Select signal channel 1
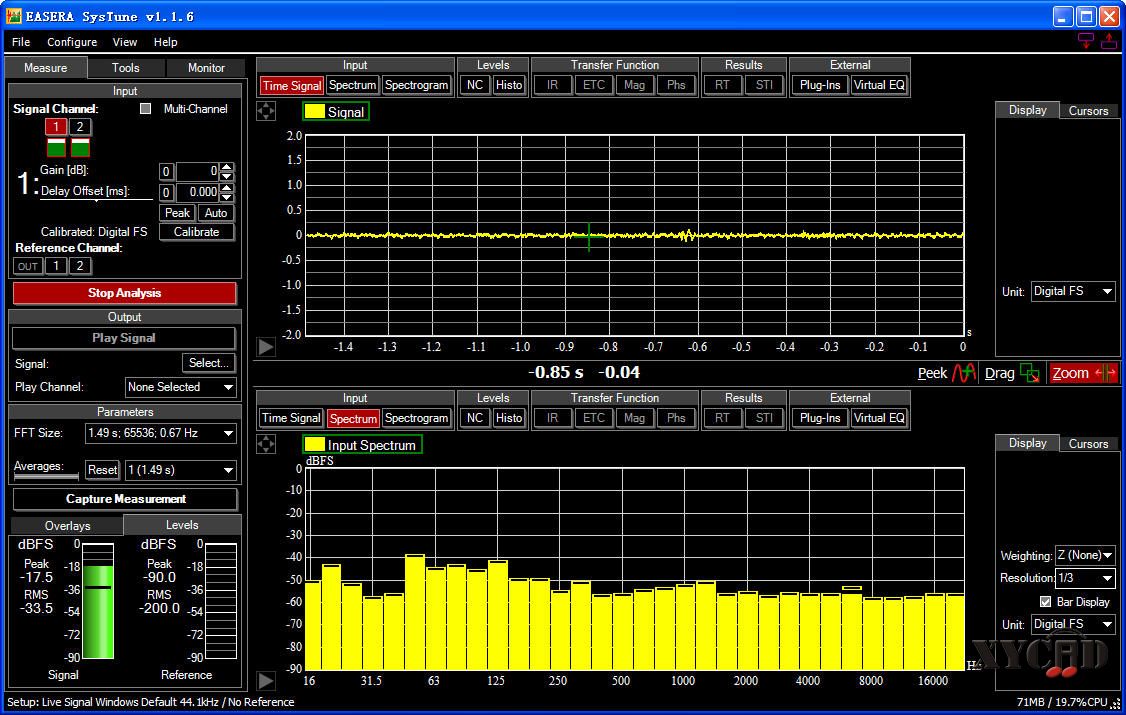 [x=56, y=126]
